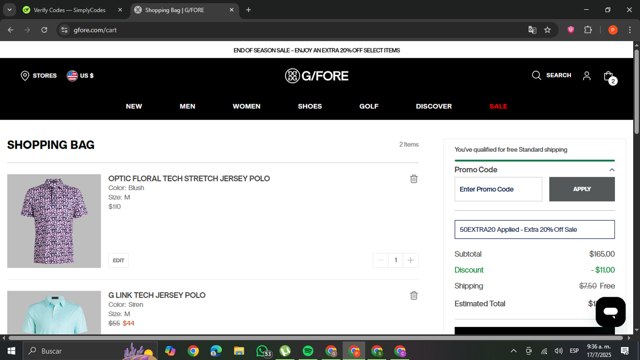Open the DISCOVER menu
Screen dimensions: 640x360
coord(434,106)
